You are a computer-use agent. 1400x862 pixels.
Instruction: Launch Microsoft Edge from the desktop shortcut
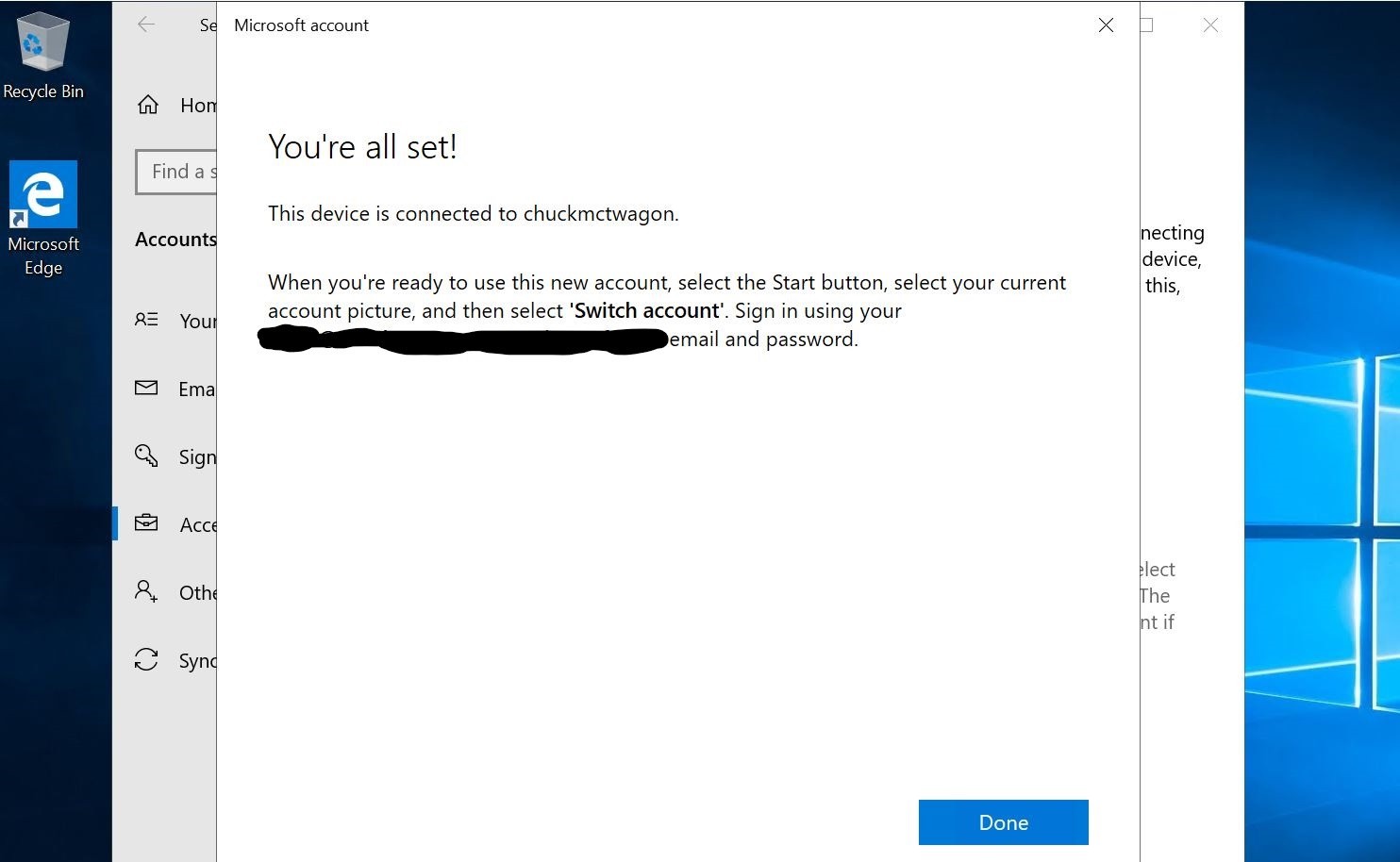pos(43,219)
